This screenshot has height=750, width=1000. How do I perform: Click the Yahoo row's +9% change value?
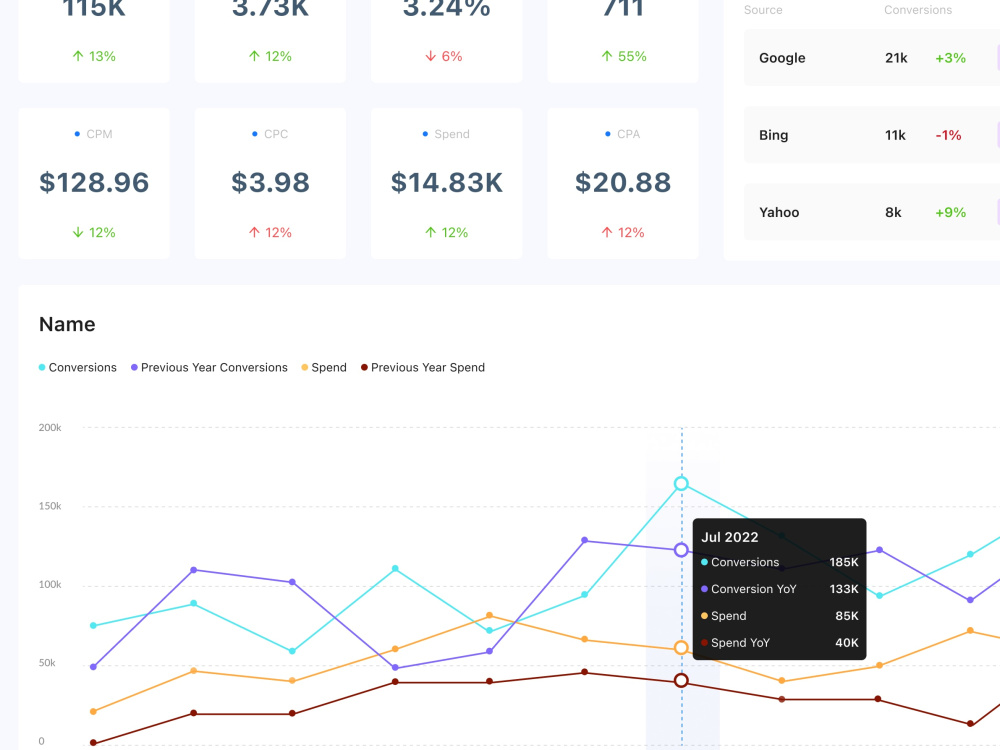[950, 212]
